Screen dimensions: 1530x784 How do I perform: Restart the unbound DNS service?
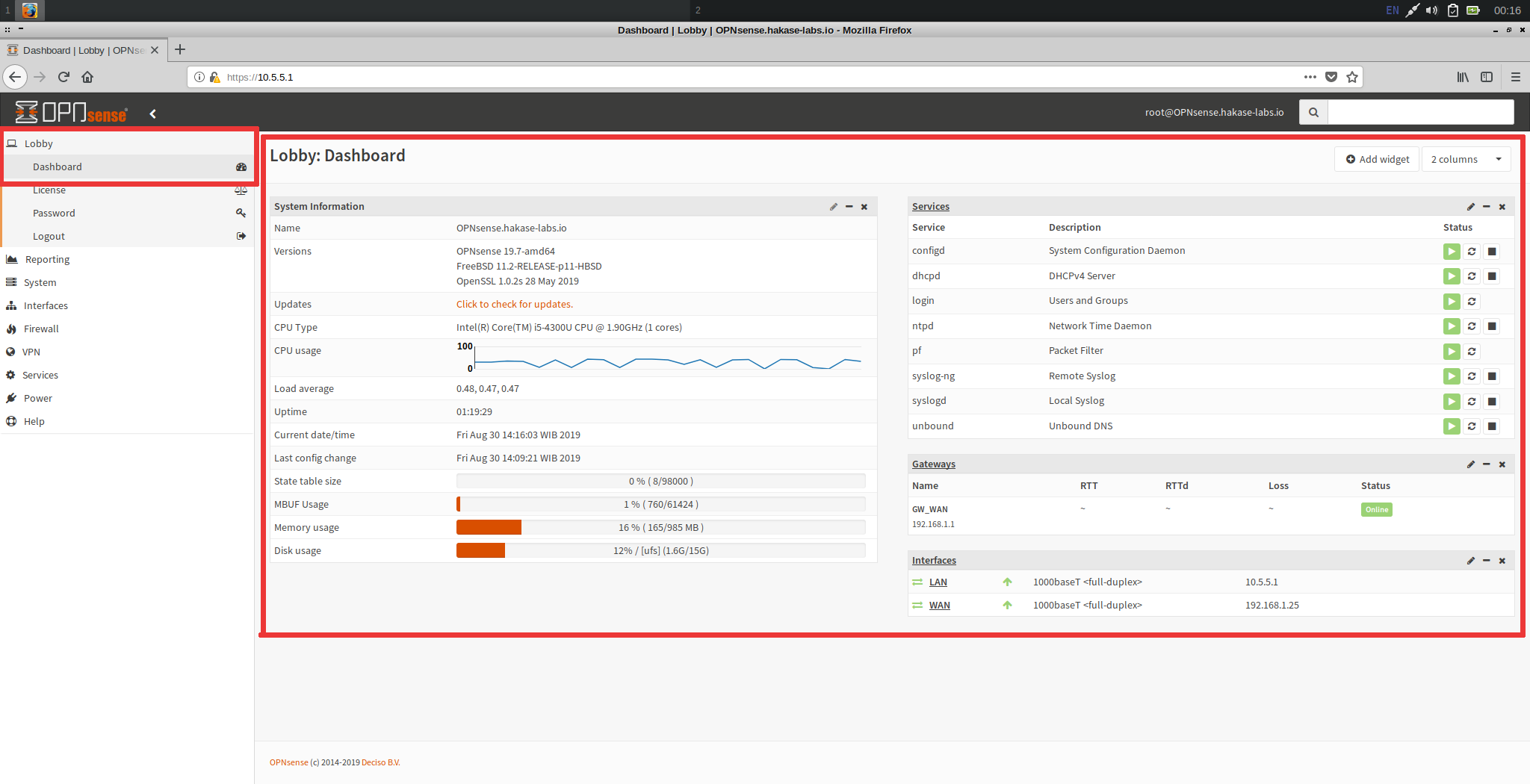point(1471,426)
